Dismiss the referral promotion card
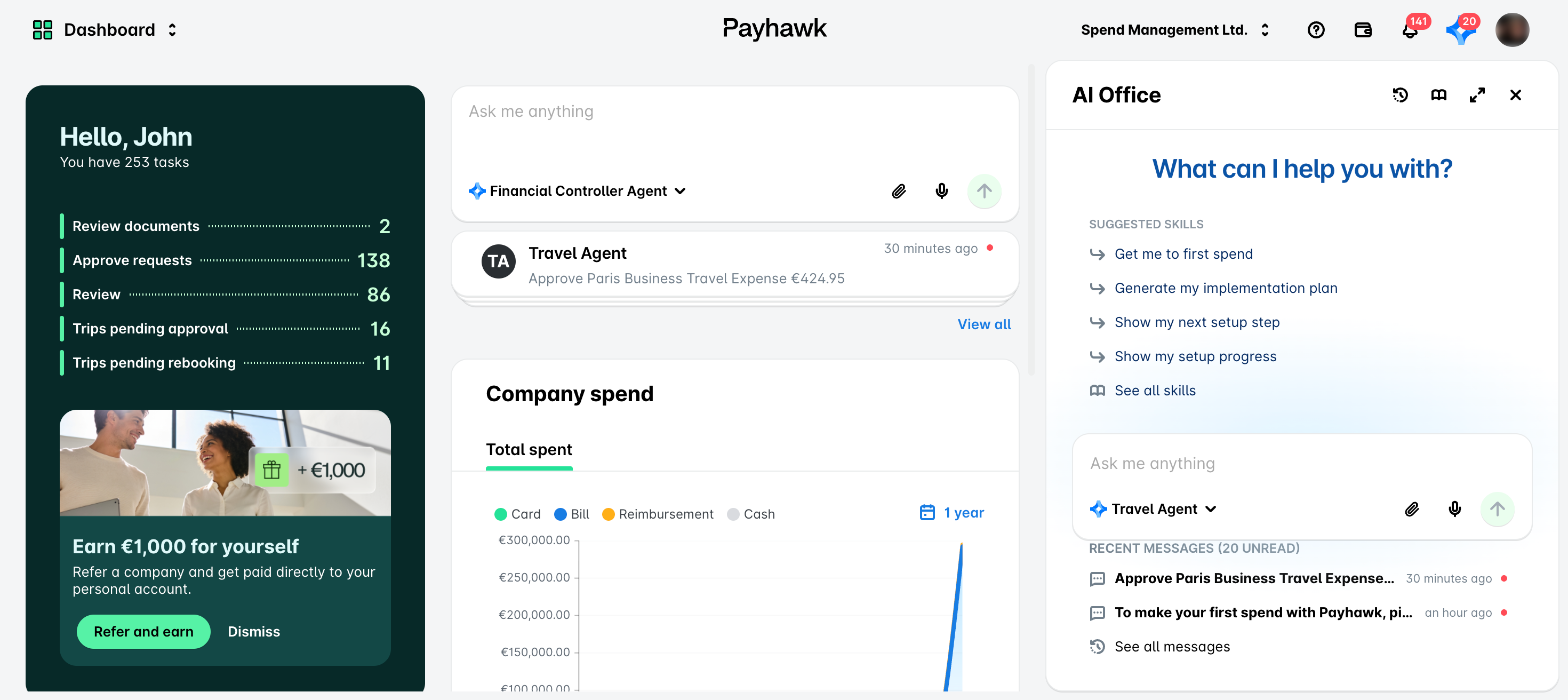 (254, 632)
